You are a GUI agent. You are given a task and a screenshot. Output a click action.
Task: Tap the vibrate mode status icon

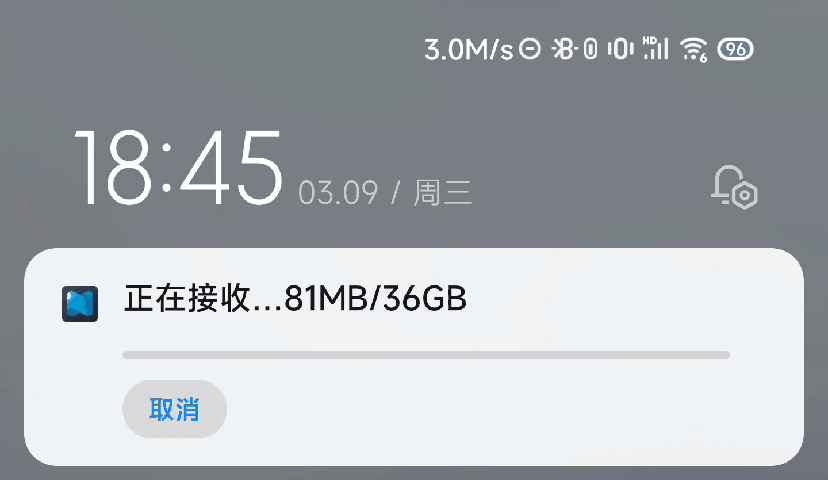620,49
